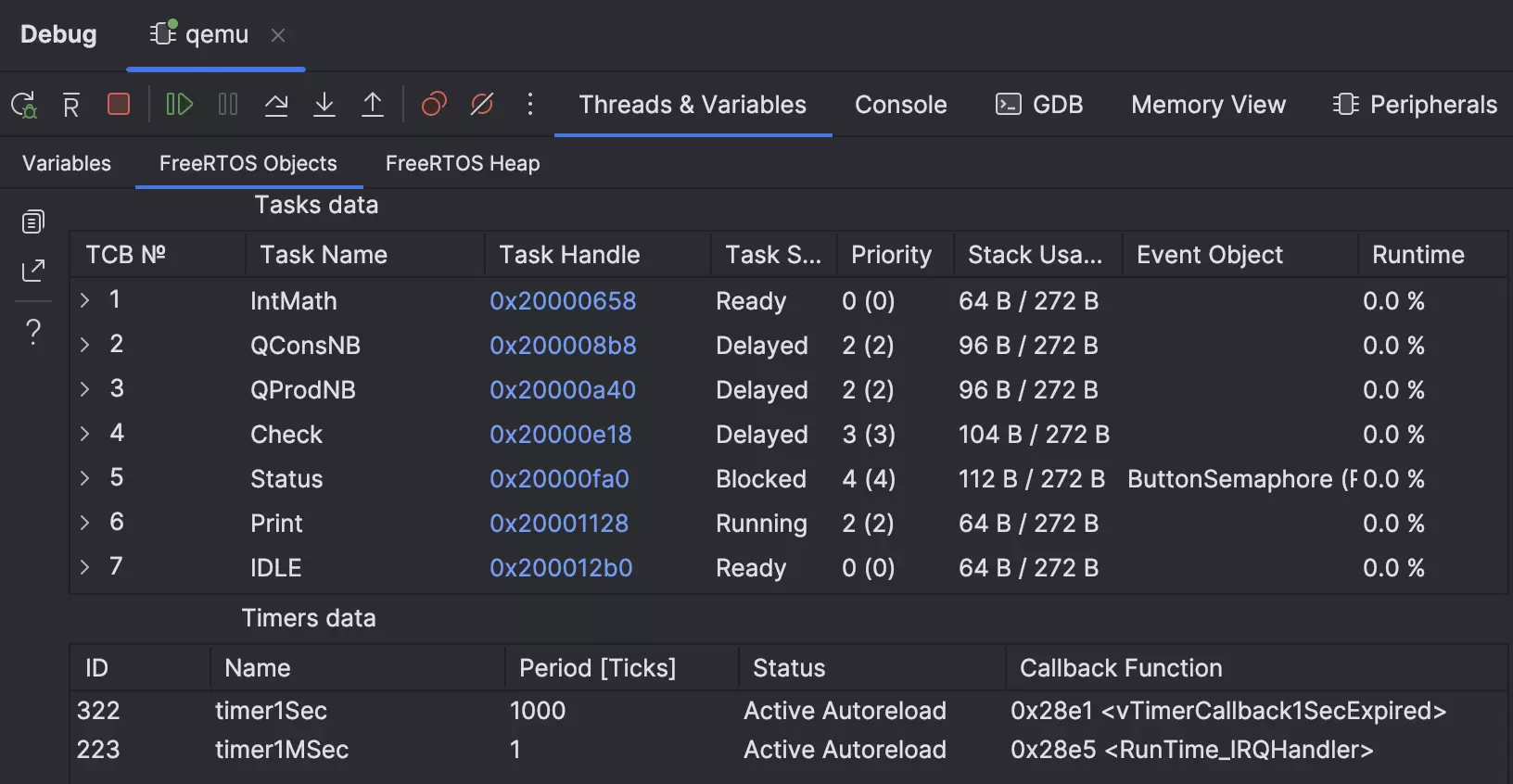1513x784 pixels.
Task: Click Print task handle 0x20001128
Action: 559,524
